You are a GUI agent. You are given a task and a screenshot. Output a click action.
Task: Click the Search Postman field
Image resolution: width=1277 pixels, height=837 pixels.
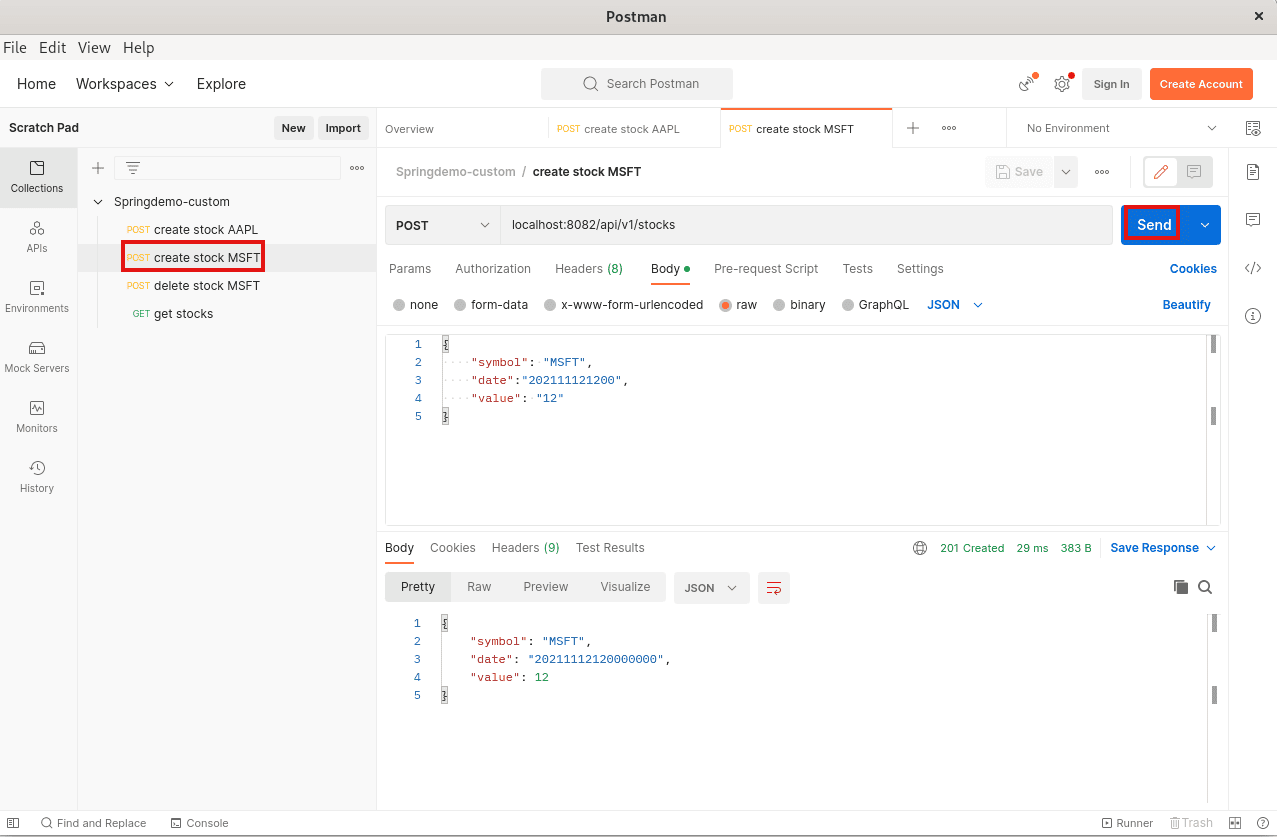[637, 84]
